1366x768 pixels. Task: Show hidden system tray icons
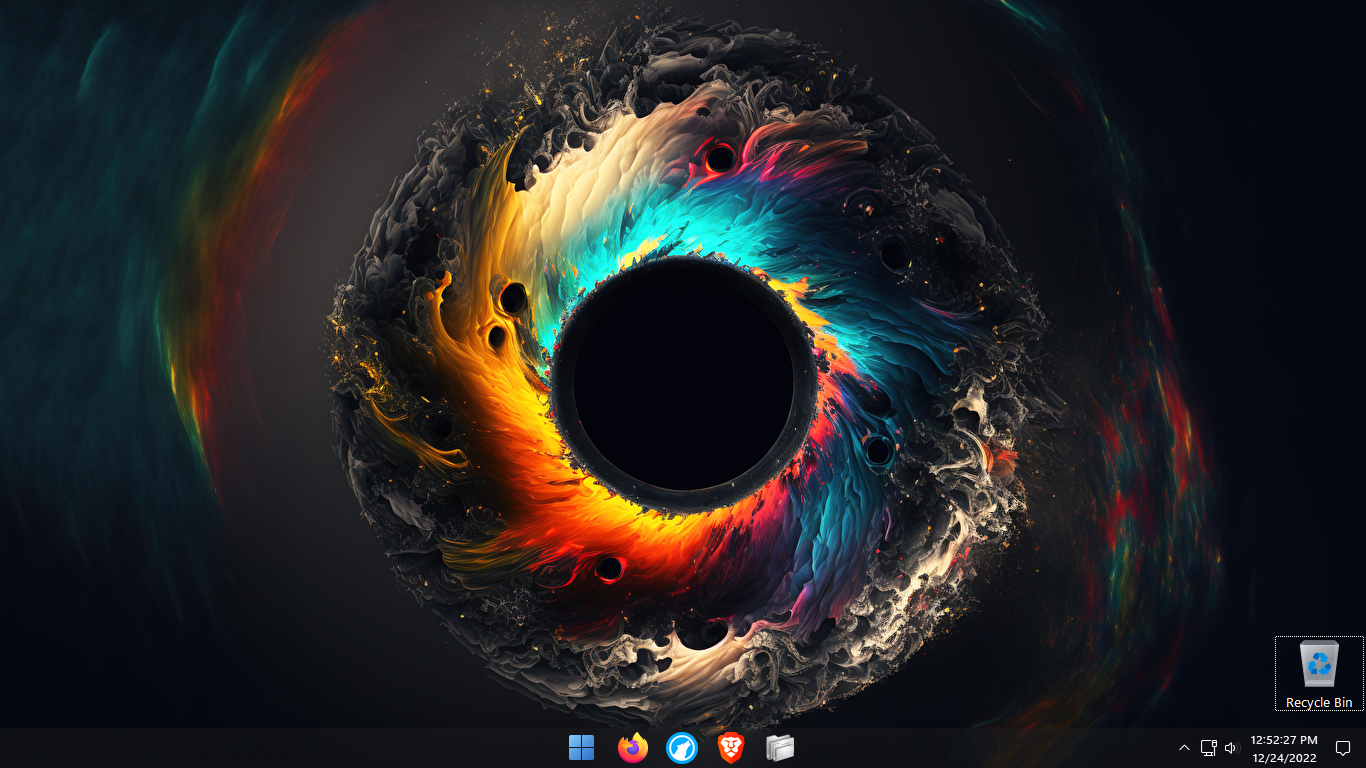click(1185, 748)
